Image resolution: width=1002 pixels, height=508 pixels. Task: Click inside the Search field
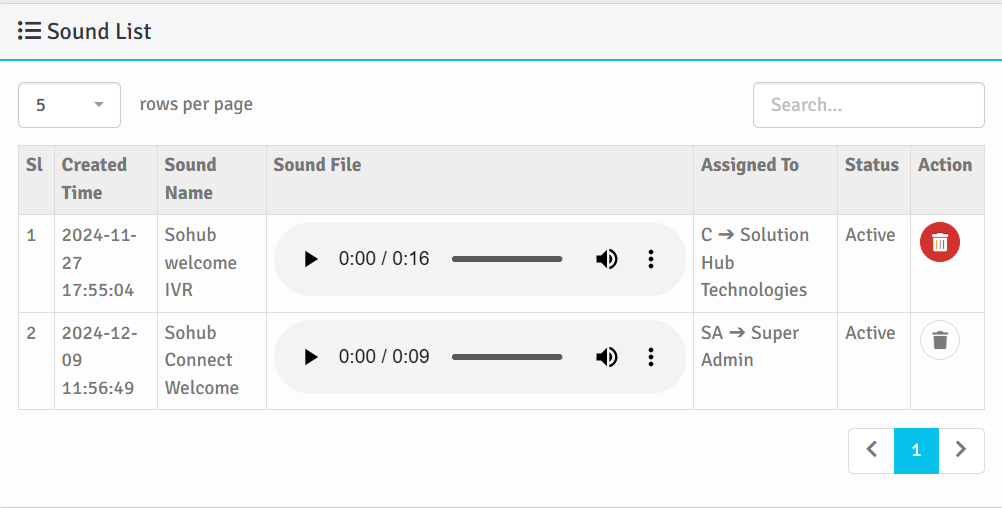tap(868, 105)
